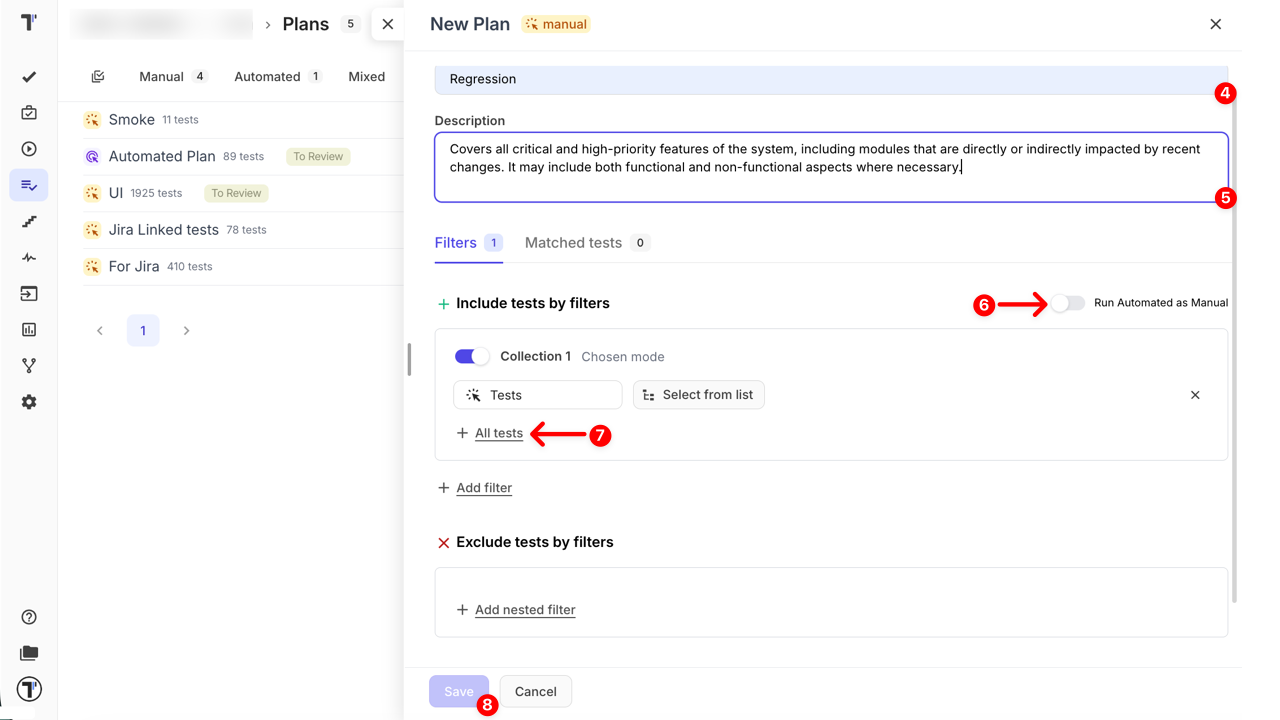Image resolution: width=1280 pixels, height=720 pixels.
Task: Enable Run Automated as Manual toggle
Action: click(1067, 303)
